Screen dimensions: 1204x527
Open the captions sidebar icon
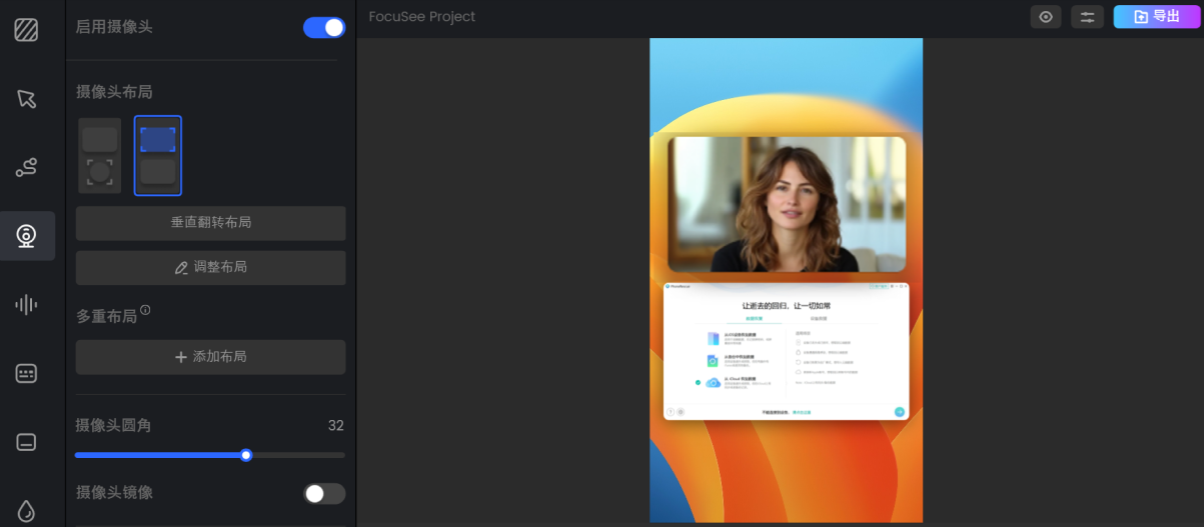coord(27,442)
